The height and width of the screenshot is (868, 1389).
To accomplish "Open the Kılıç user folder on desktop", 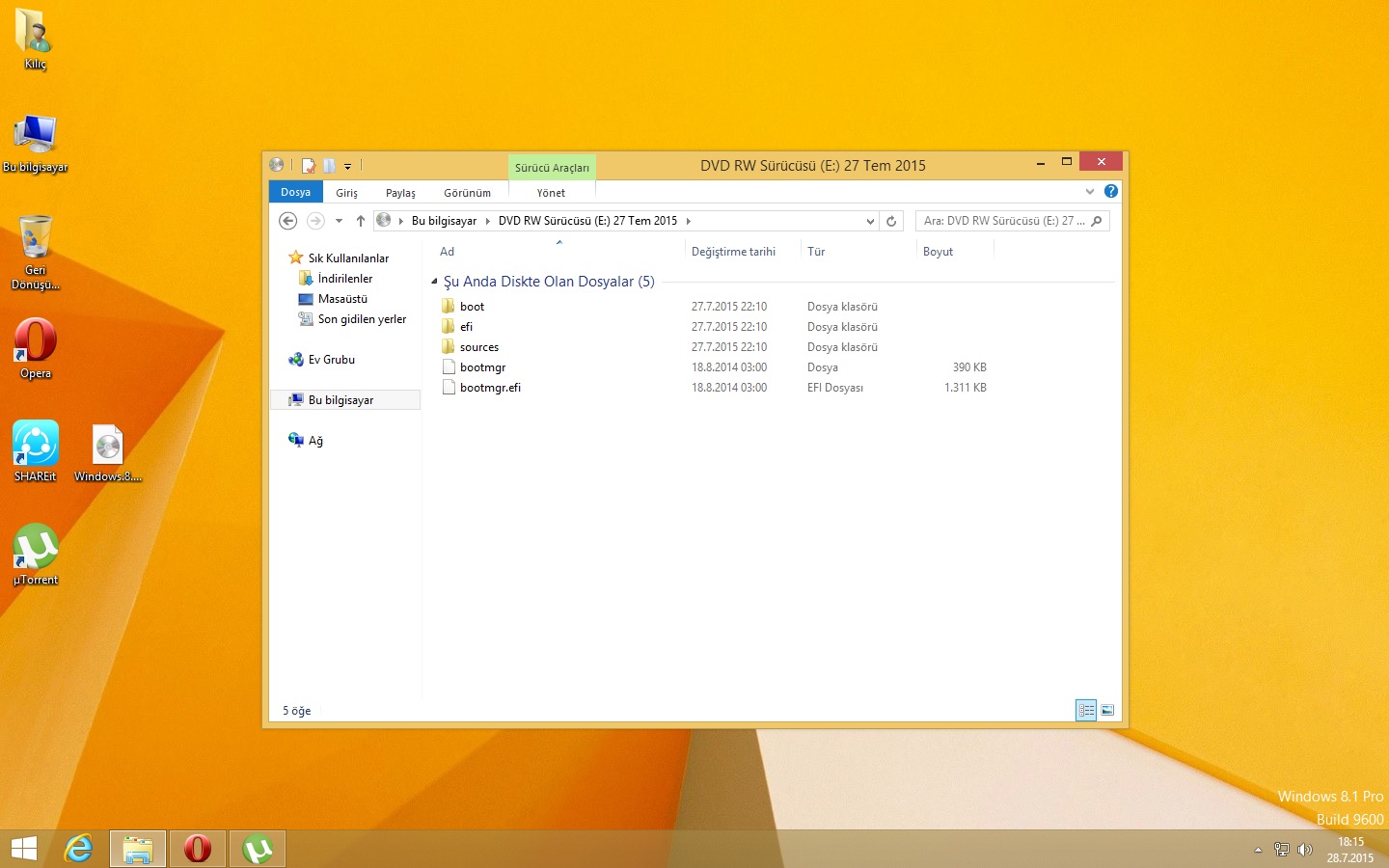I will point(35,39).
